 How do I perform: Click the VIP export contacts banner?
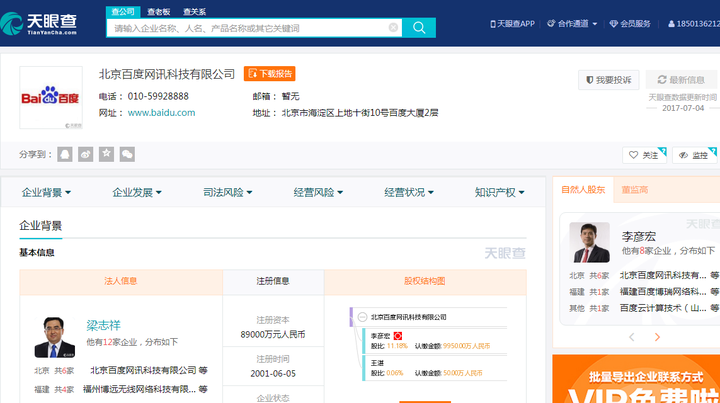(x=636, y=379)
